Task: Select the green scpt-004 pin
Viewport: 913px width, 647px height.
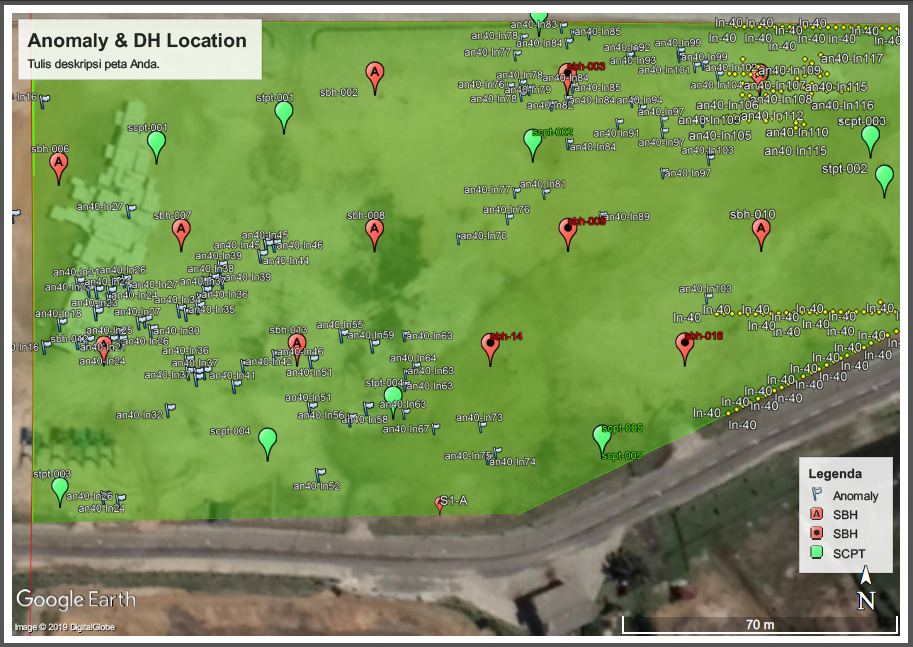Action: [267, 440]
